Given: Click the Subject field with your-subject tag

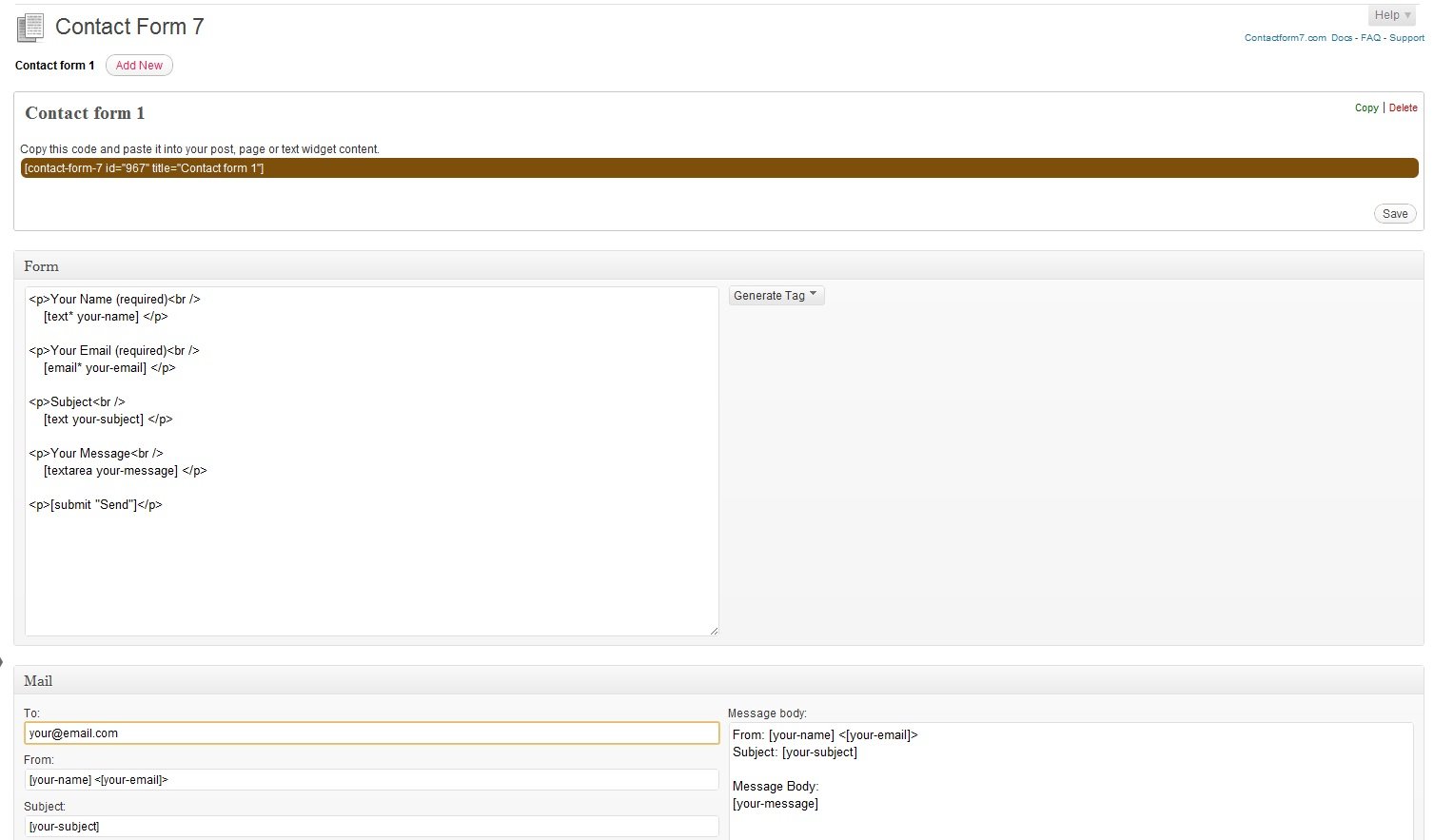Looking at the screenshot, I should 371,827.
